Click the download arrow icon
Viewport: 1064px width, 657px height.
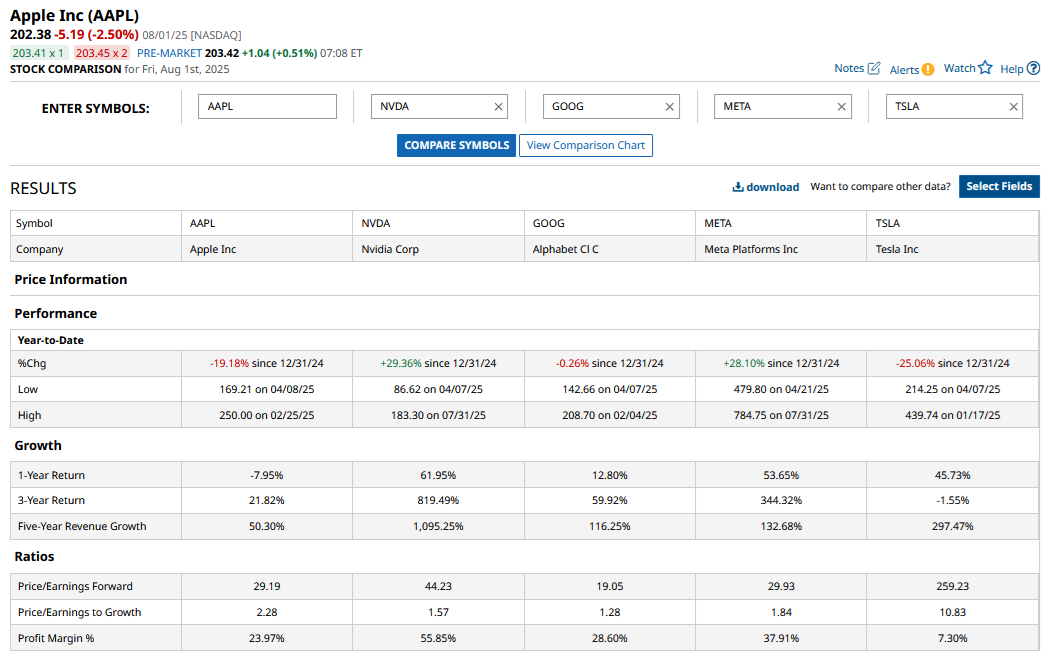click(738, 187)
